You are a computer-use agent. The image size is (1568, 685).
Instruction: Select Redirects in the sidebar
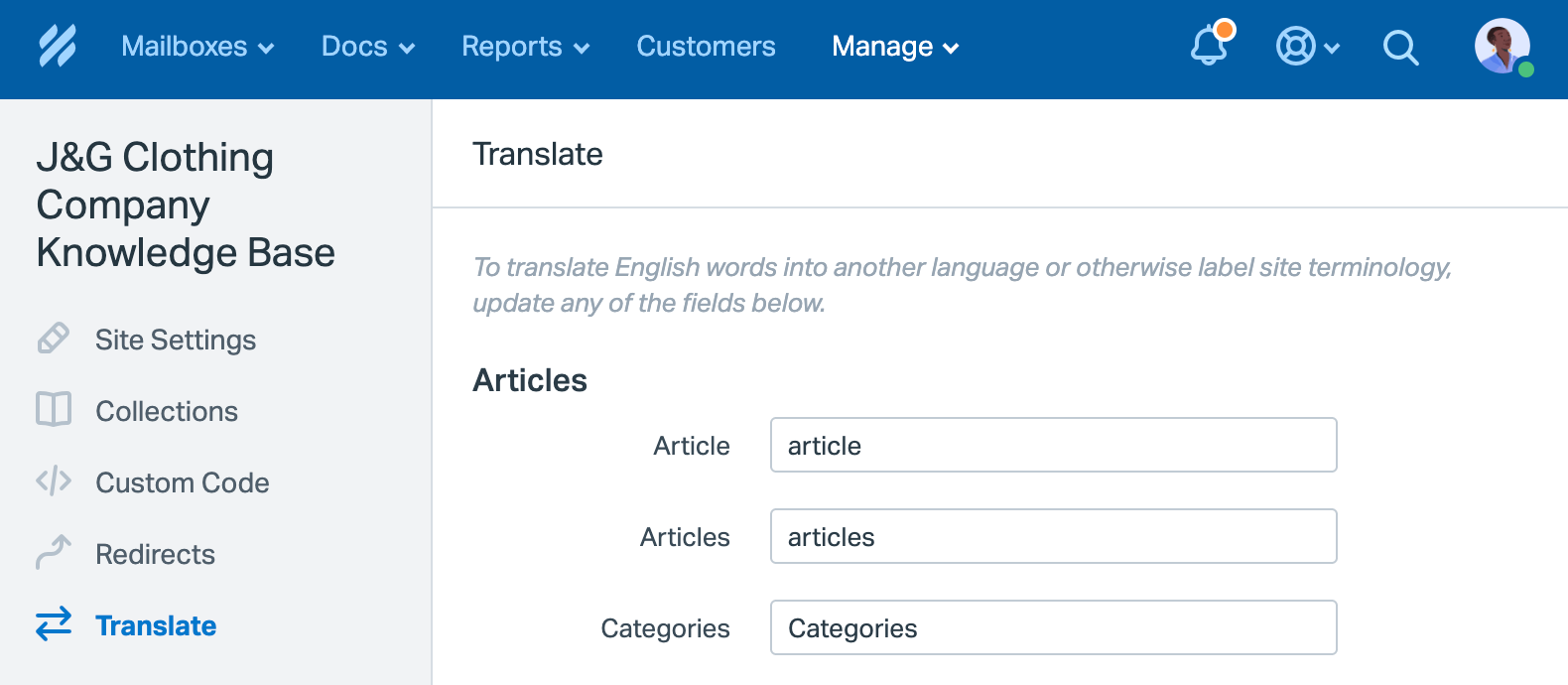point(155,554)
